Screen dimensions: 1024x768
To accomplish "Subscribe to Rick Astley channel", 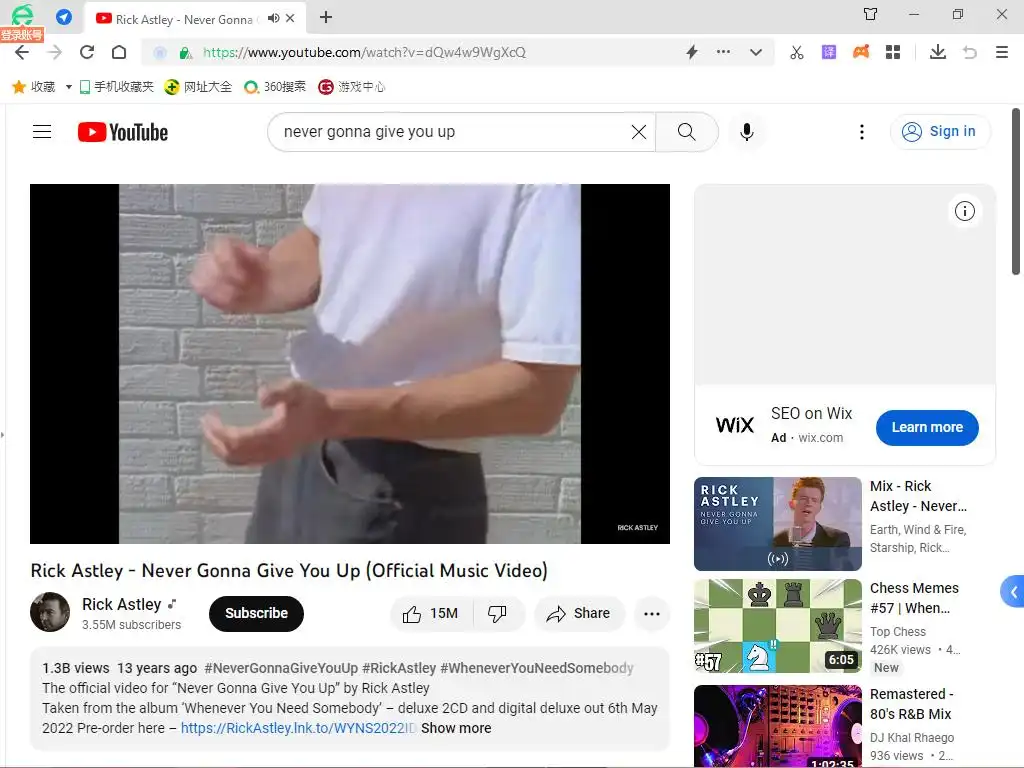I will click(256, 613).
